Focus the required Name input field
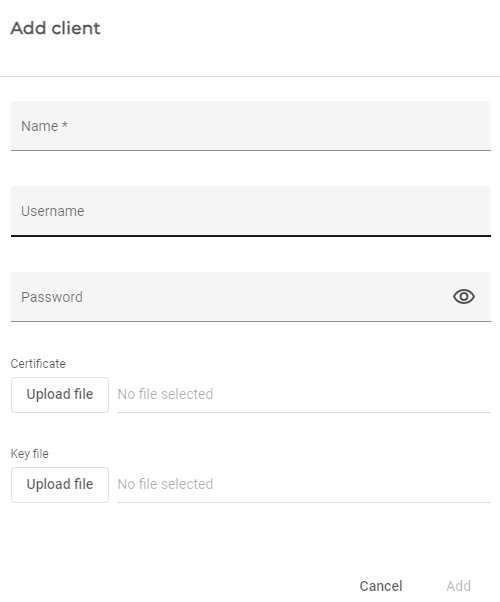The width and height of the screenshot is (500, 602). pos(251,126)
